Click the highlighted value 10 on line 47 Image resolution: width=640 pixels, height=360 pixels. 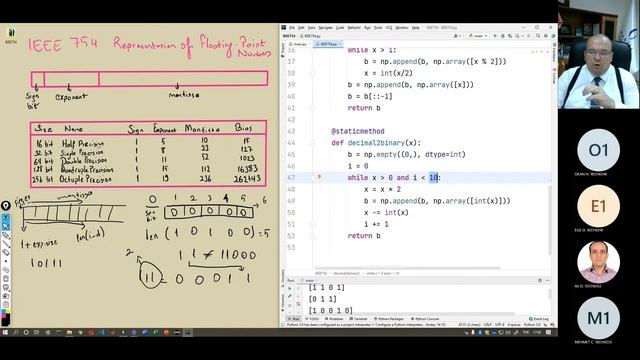point(433,178)
